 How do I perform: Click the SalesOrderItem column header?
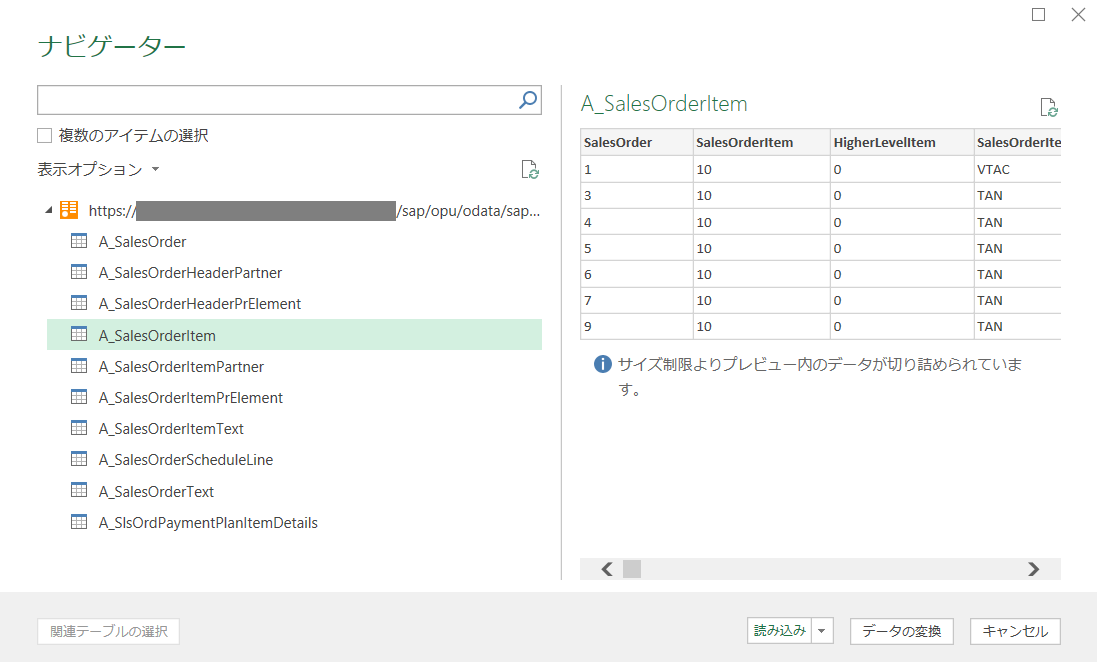[x=761, y=142]
